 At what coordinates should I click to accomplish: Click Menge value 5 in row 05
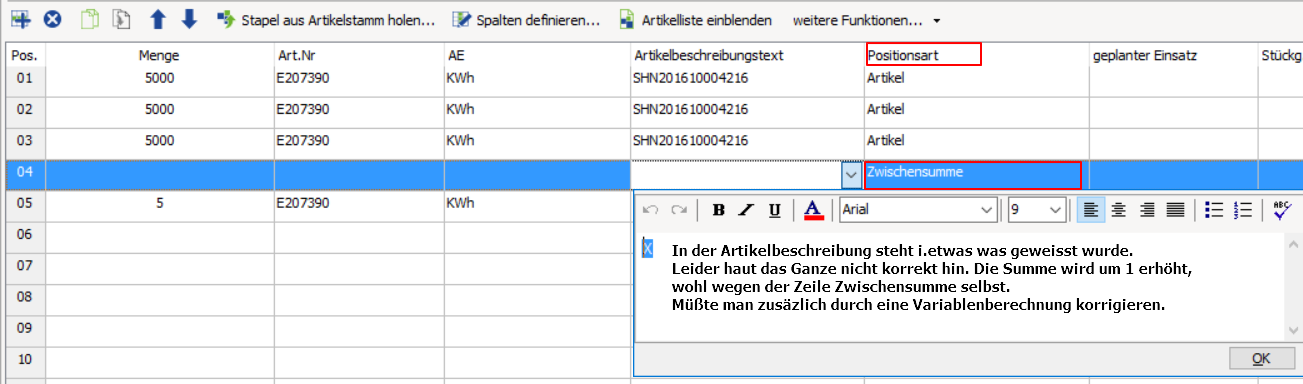click(159, 202)
